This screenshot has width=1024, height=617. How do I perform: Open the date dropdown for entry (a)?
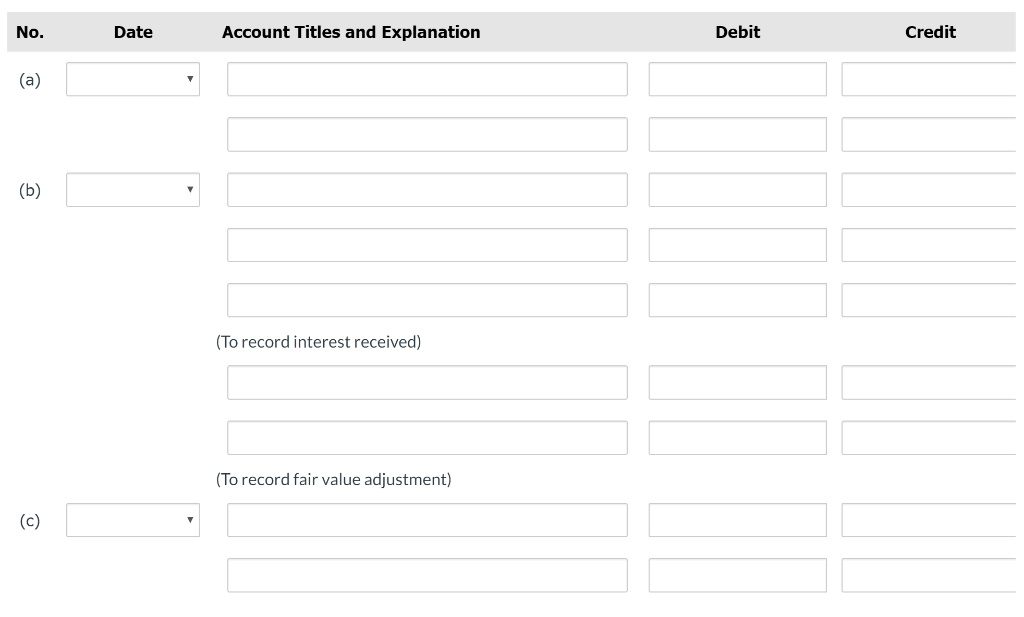coord(133,80)
